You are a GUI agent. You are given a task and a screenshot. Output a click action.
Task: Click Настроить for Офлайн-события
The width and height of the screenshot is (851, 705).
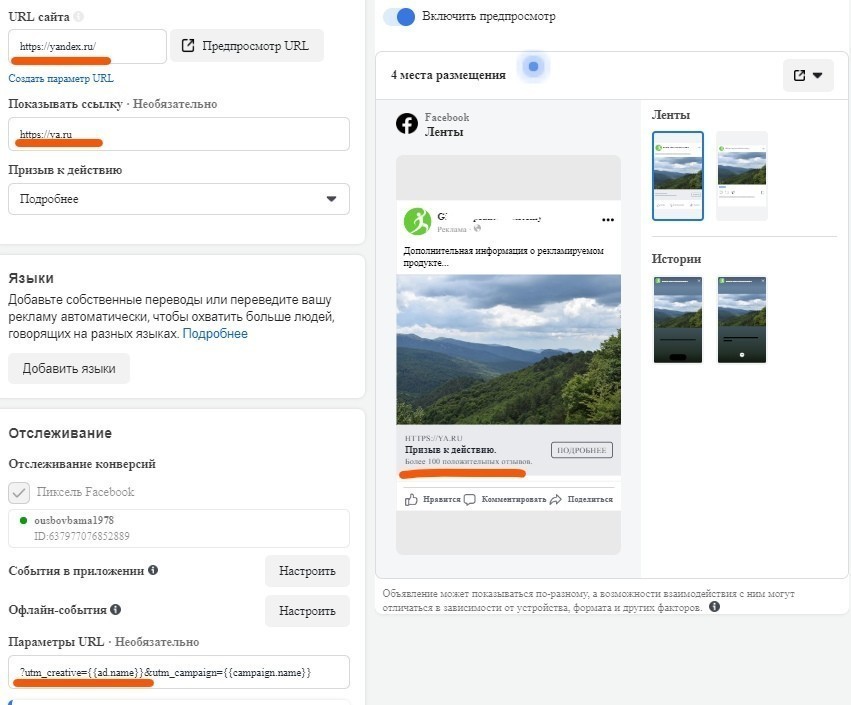pos(307,611)
